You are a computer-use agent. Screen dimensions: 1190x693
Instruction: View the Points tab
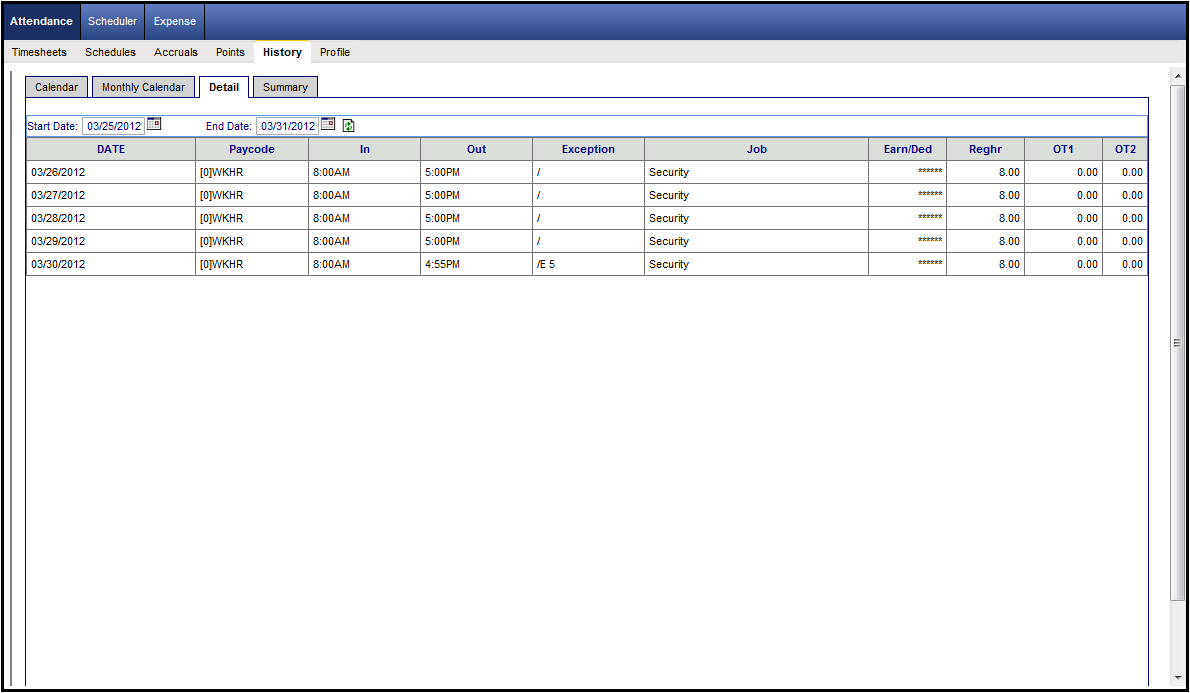tap(230, 52)
